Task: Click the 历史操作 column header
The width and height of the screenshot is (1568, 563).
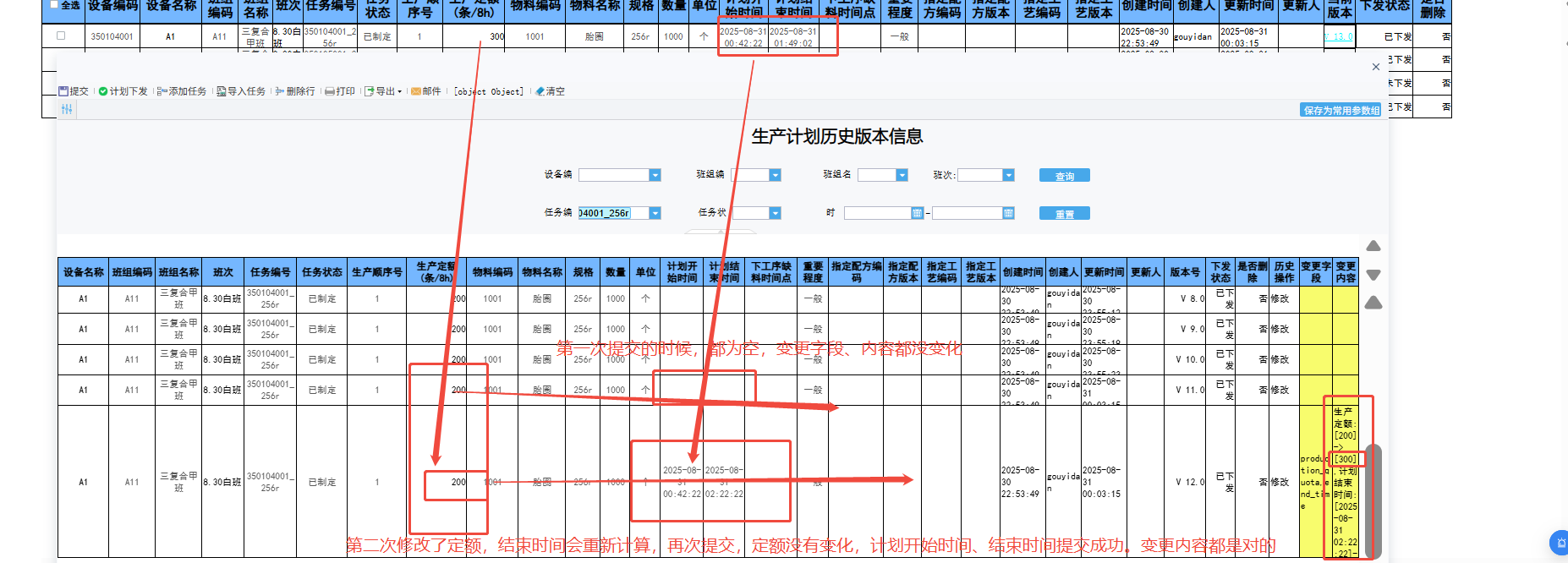Action: click(1284, 272)
